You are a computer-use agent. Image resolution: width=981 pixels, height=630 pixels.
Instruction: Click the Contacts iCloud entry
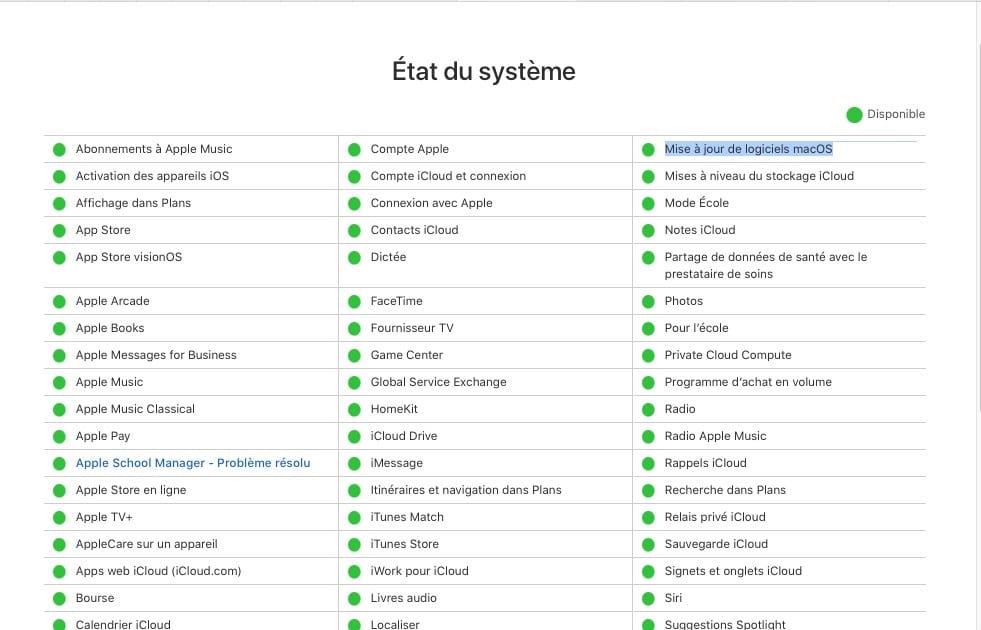click(414, 230)
